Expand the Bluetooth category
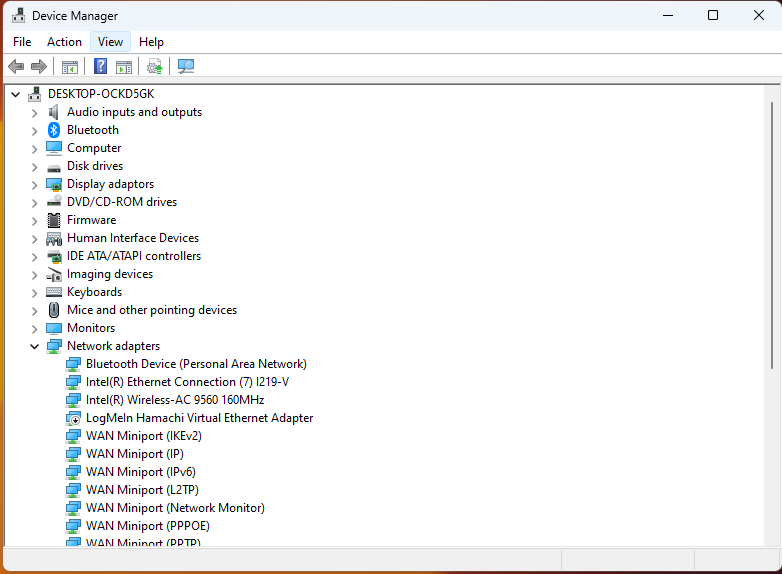Viewport: 782px width, 574px height. [x=34, y=131]
